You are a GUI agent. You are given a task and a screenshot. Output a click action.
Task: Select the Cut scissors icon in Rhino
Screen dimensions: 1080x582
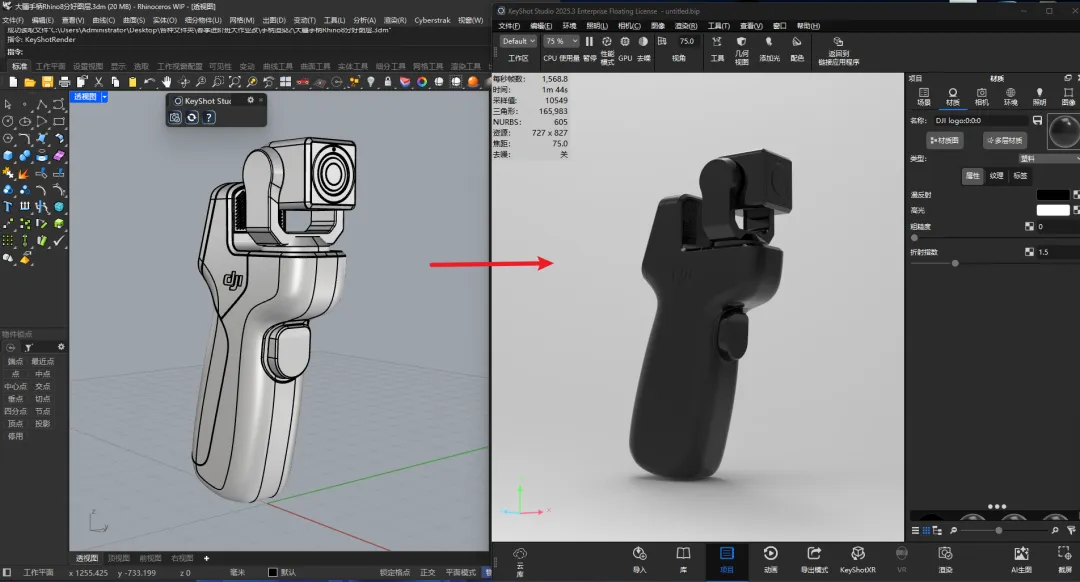pyautogui.click(x=98, y=82)
